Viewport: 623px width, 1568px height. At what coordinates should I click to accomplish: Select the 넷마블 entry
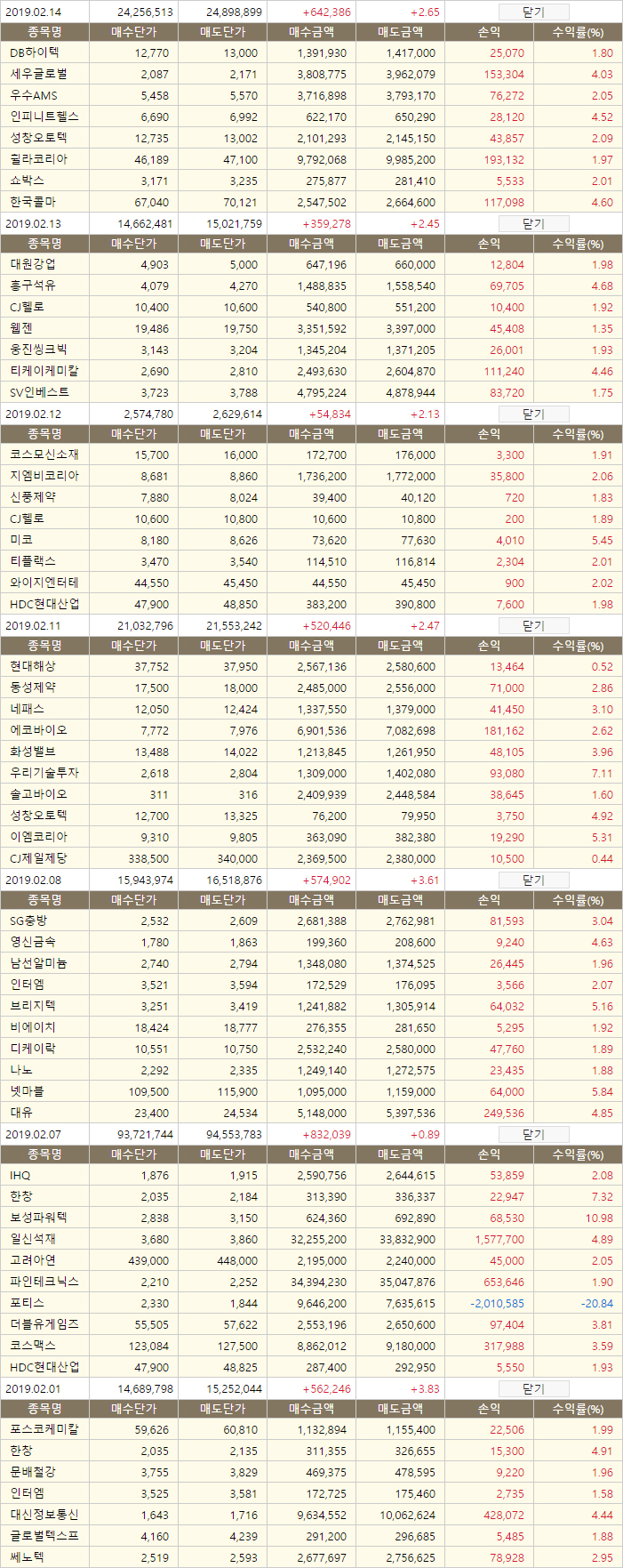point(27,1092)
